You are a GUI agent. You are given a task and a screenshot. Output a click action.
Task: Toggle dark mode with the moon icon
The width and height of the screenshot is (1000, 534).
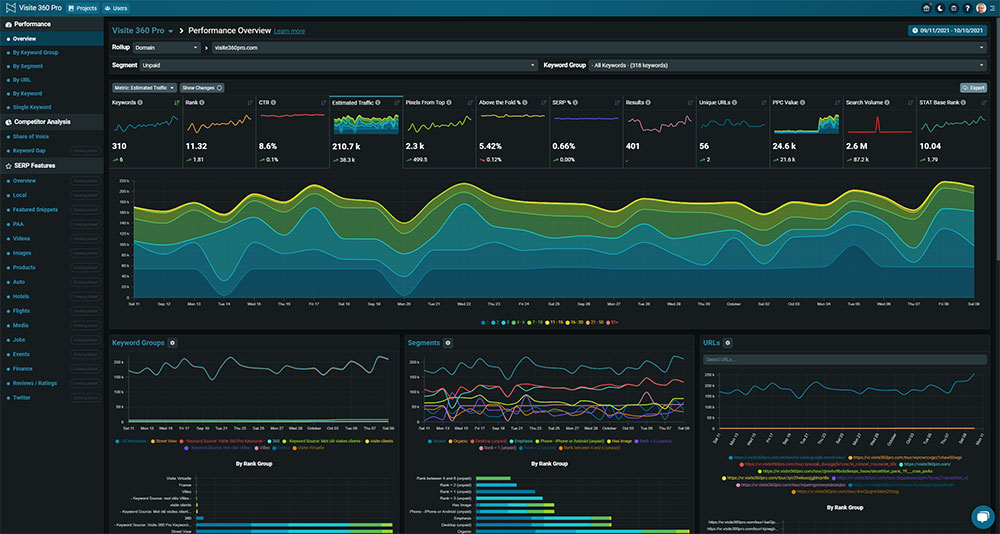tap(940, 8)
